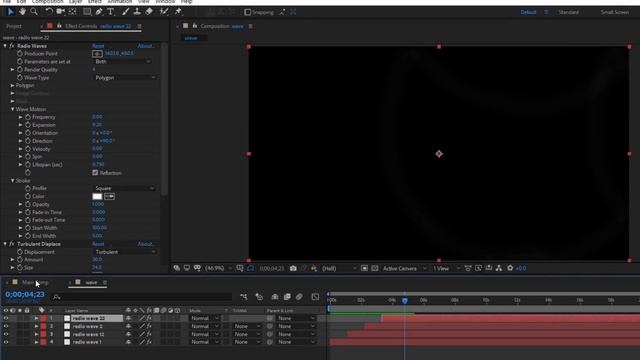Select the Rectangle shape tool
This screenshot has width=640, height=360.
pos(87,12)
